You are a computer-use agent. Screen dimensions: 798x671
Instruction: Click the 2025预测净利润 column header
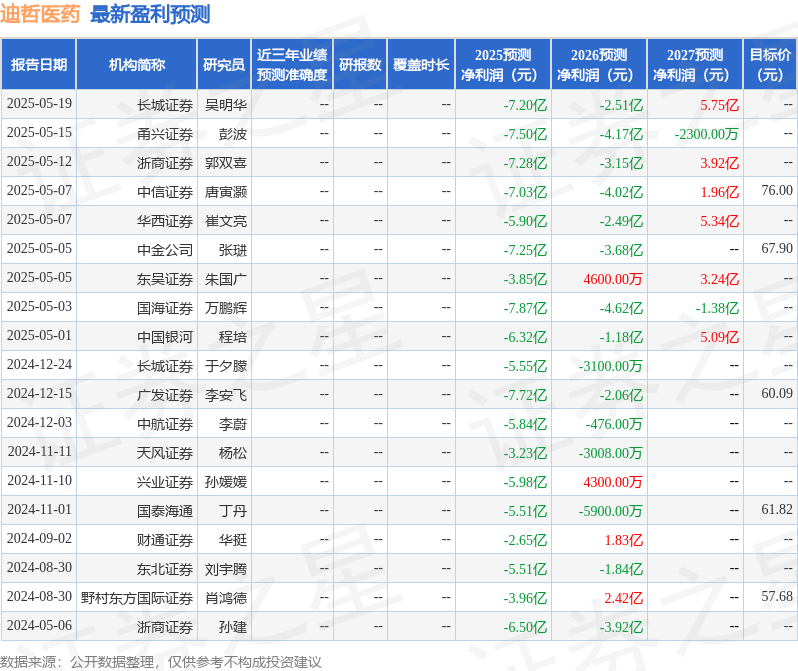pos(503,65)
